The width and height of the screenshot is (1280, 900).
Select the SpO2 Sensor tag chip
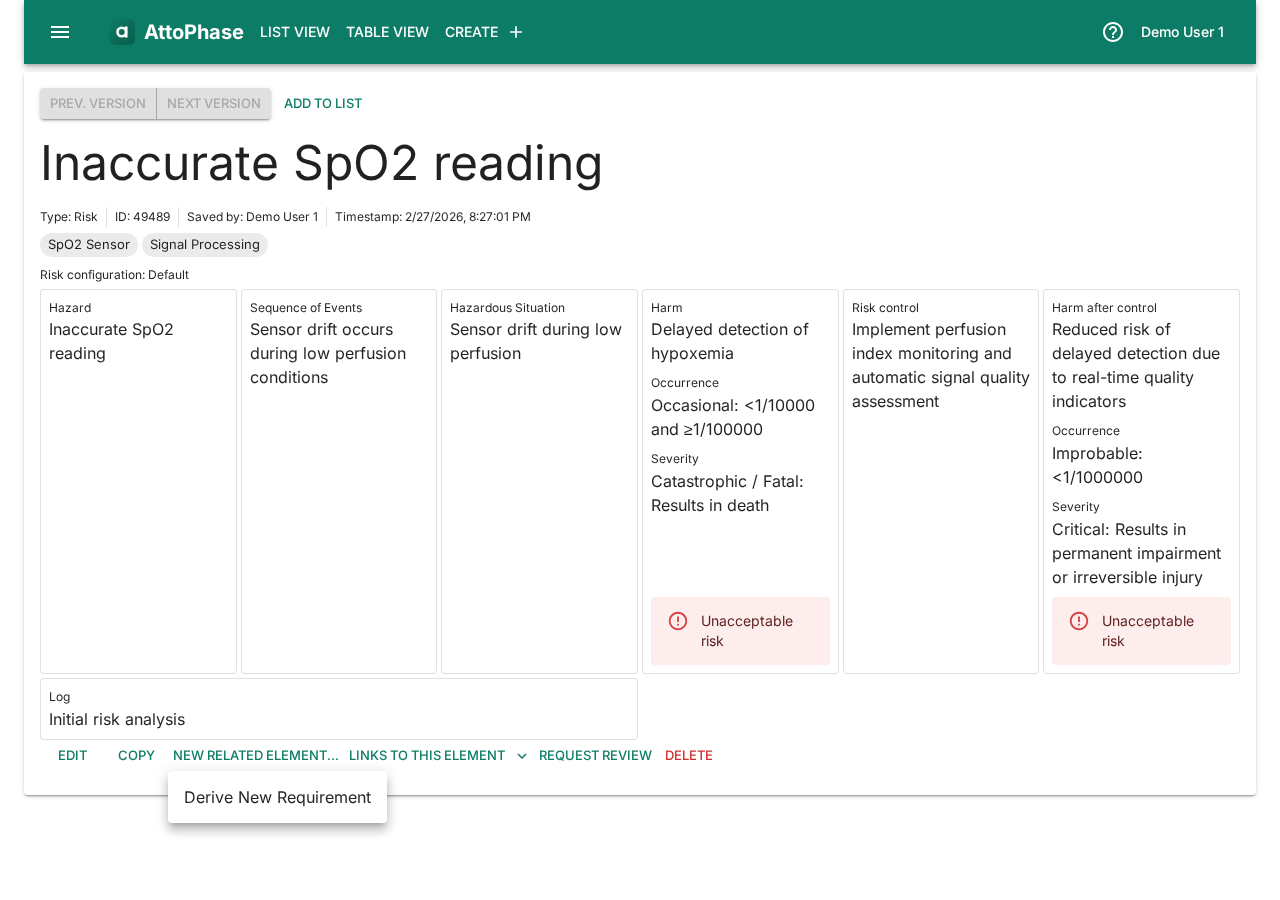point(89,245)
